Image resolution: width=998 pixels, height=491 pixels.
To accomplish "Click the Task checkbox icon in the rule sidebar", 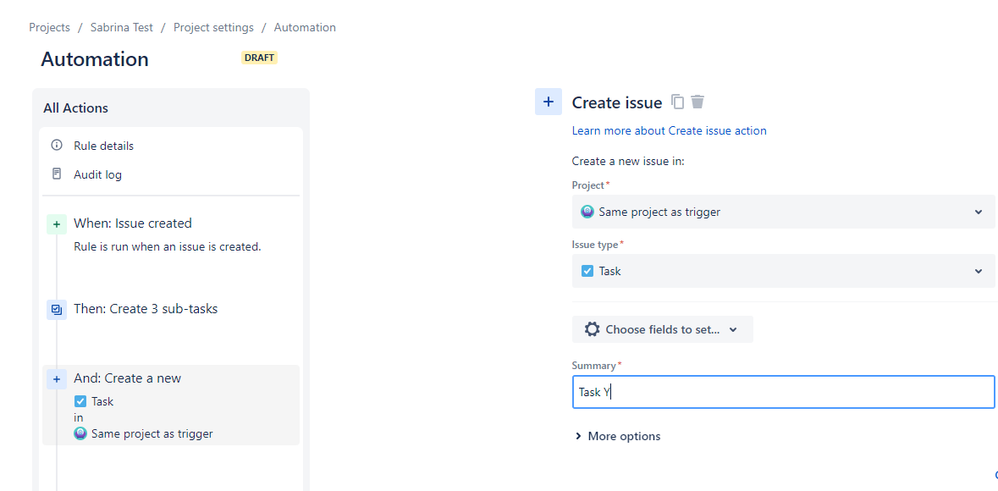I will [80, 401].
